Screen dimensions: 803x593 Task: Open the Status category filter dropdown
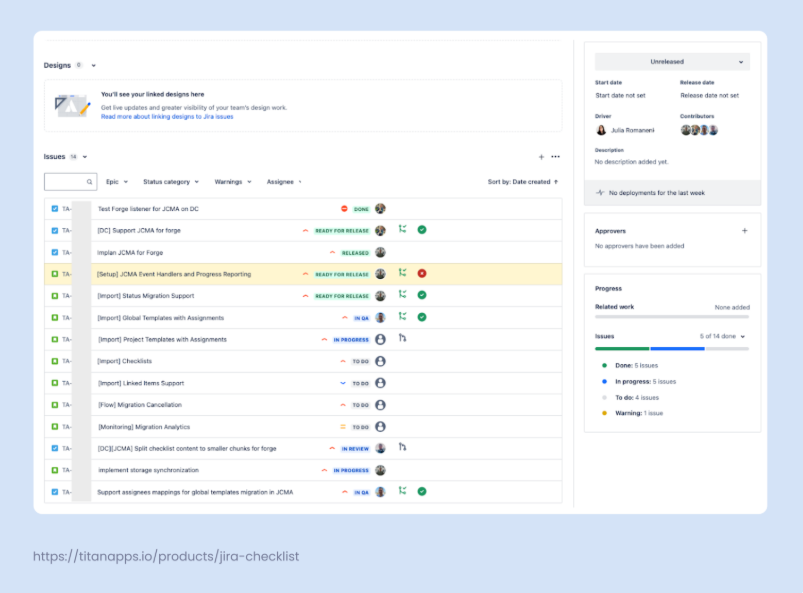pos(170,182)
